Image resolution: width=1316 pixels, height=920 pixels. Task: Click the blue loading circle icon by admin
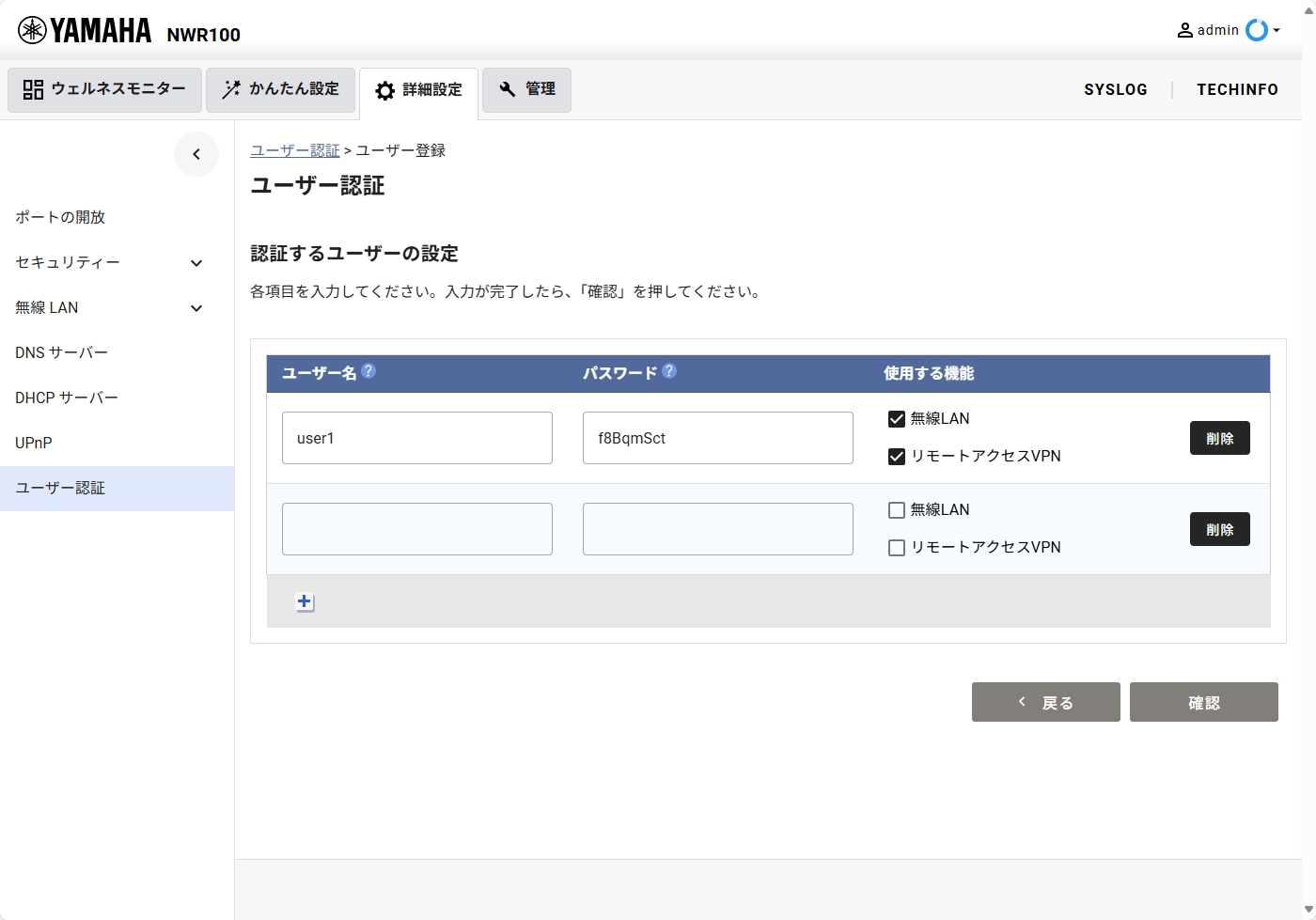click(x=1256, y=31)
